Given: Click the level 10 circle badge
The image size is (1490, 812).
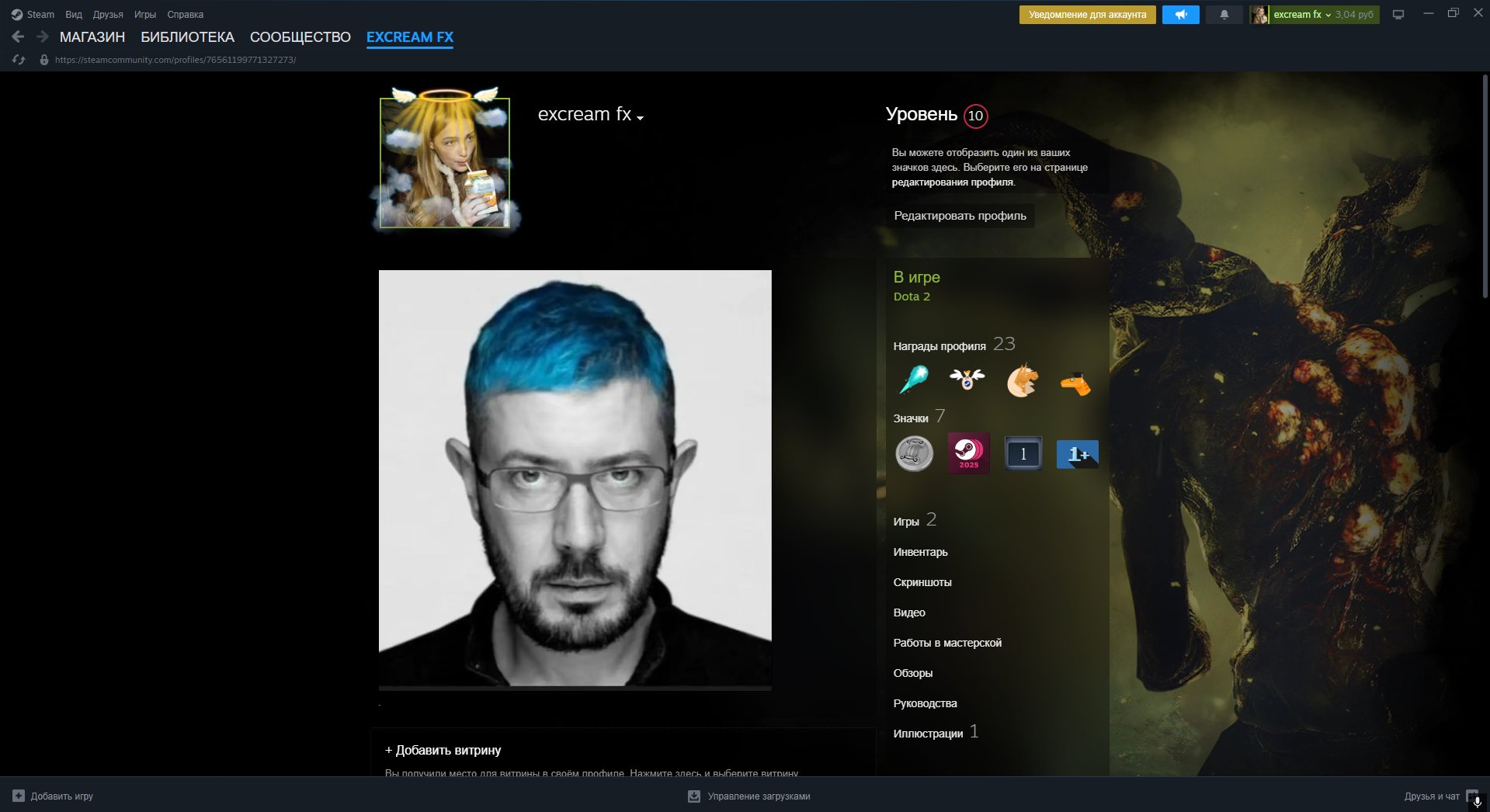Looking at the screenshot, I should (975, 116).
